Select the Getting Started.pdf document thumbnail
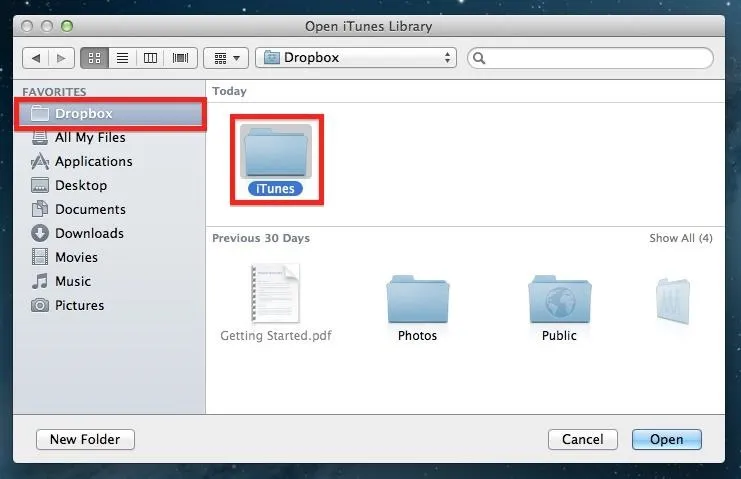The image size is (741, 479). point(276,293)
